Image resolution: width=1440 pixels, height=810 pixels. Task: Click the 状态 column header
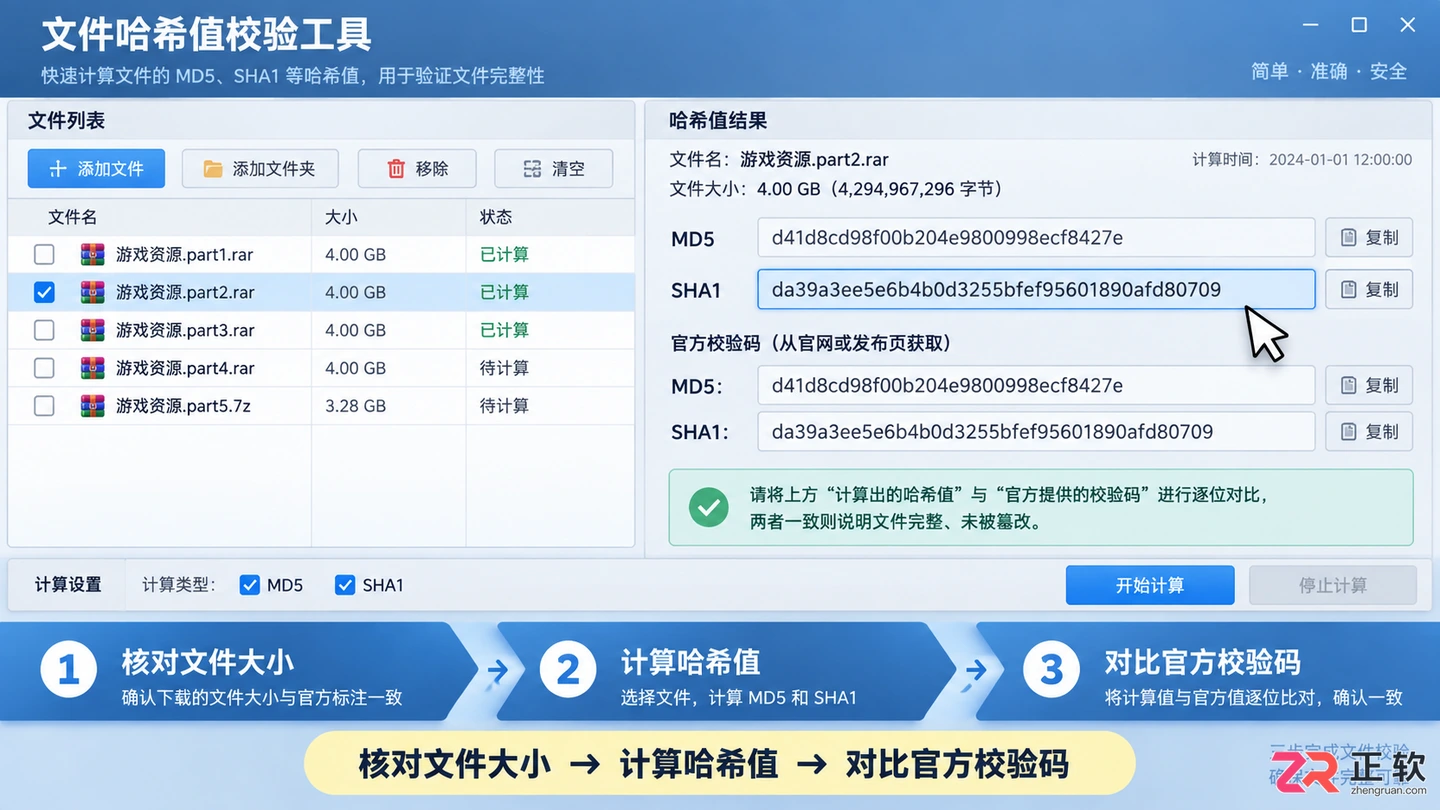(x=496, y=217)
